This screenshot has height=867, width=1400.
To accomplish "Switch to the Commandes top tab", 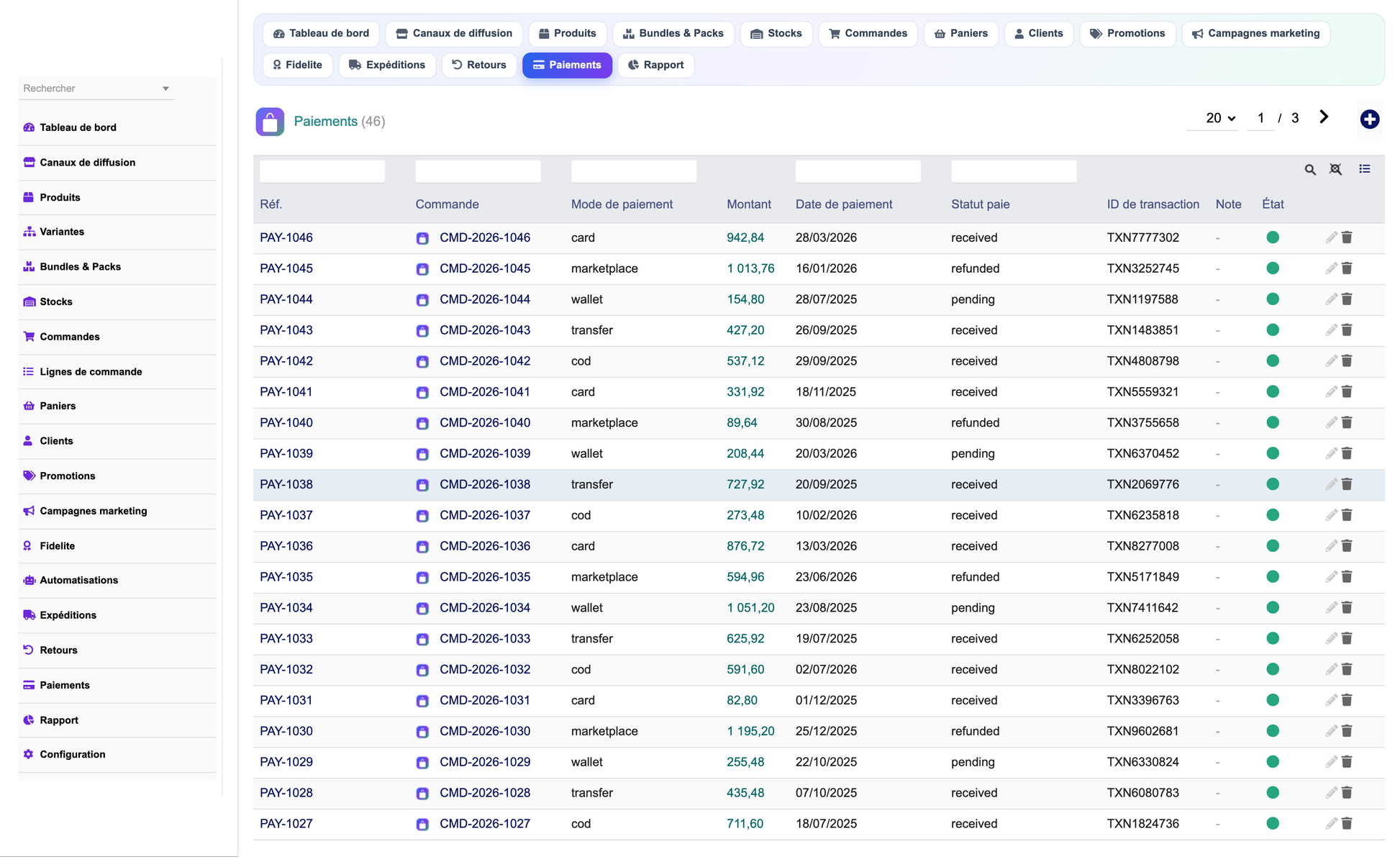I will (868, 34).
